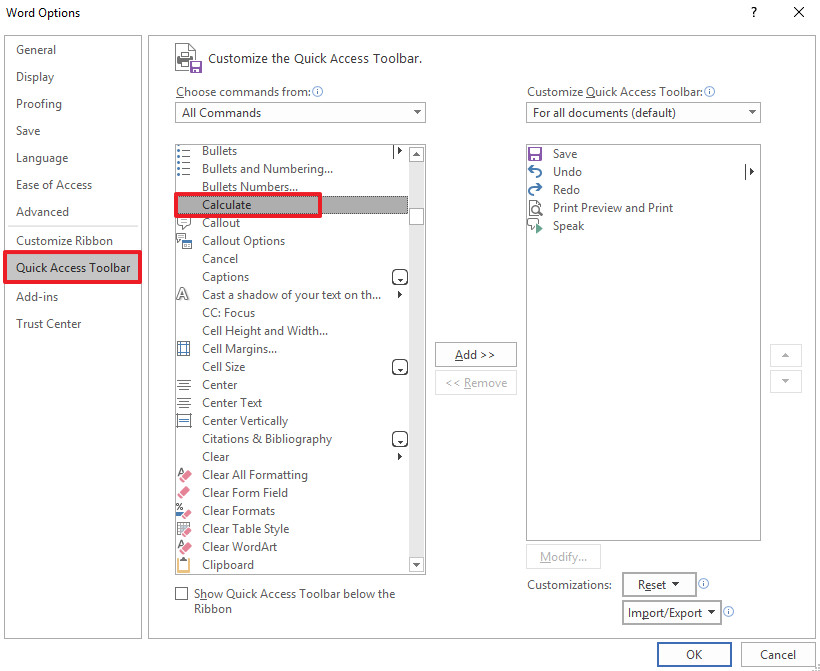Viewport: 820px width, 671px height.
Task: Expand the Clear submenu arrow
Action: (x=400, y=457)
